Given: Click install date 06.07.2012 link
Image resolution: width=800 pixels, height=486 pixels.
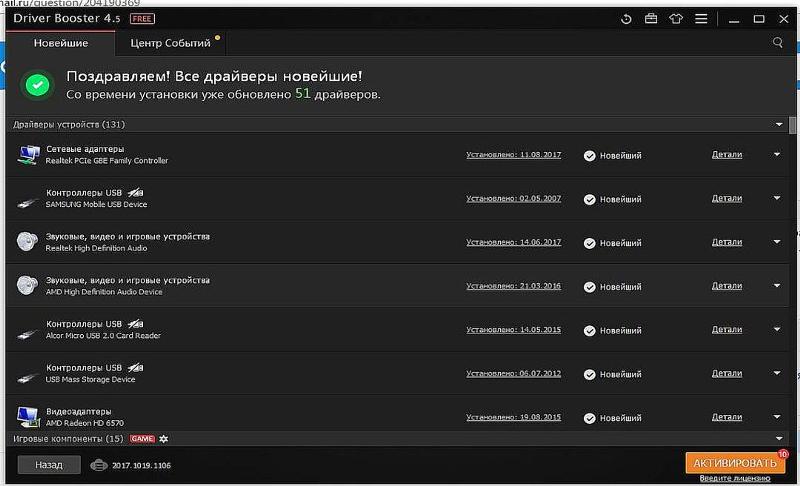Looking at the screenshot, I should (513, 374).
